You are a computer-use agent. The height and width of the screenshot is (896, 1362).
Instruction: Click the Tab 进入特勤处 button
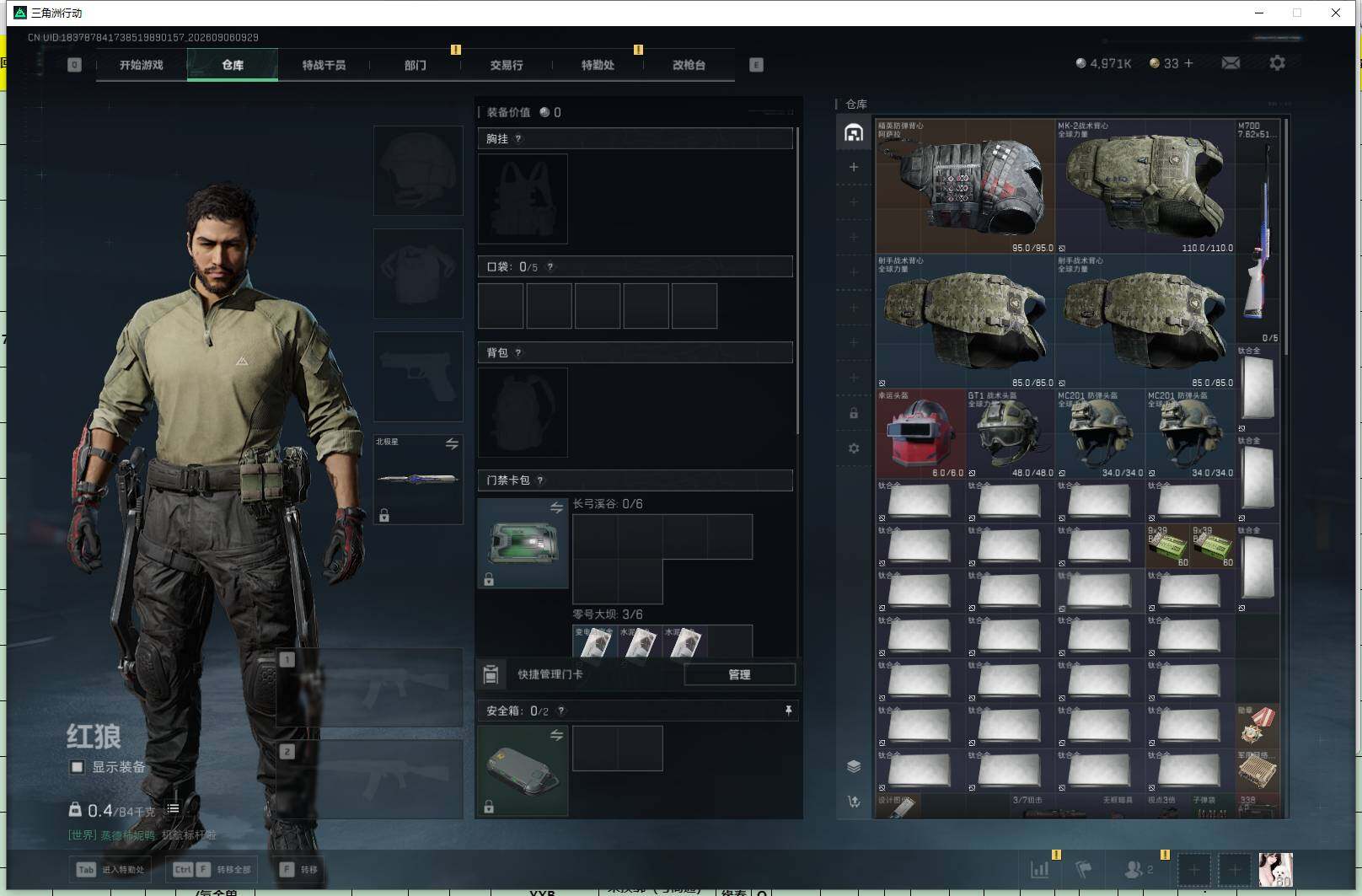[x=111, y=869]
